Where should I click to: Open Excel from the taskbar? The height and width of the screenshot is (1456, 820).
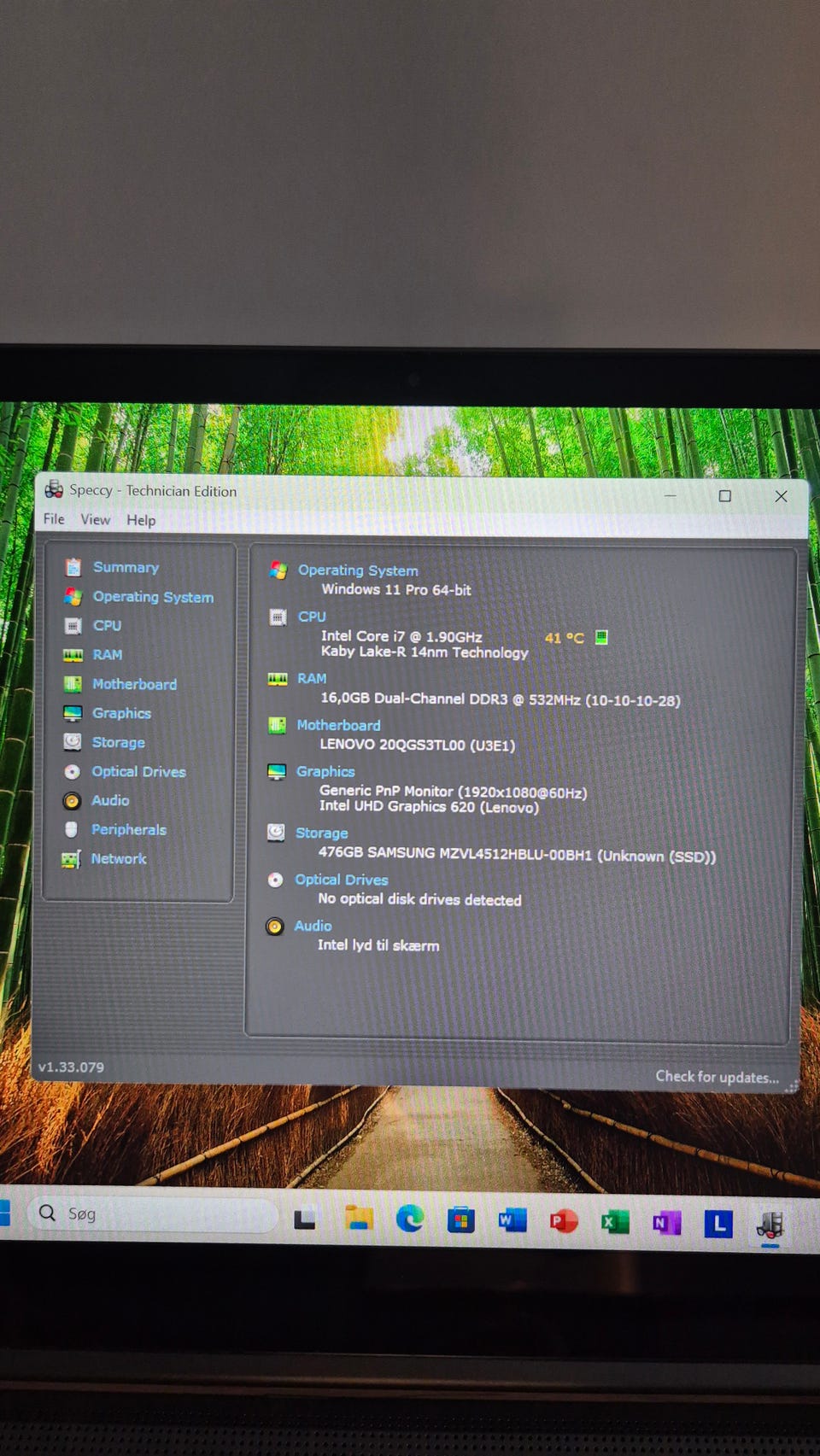click(x=615, y=1223)
